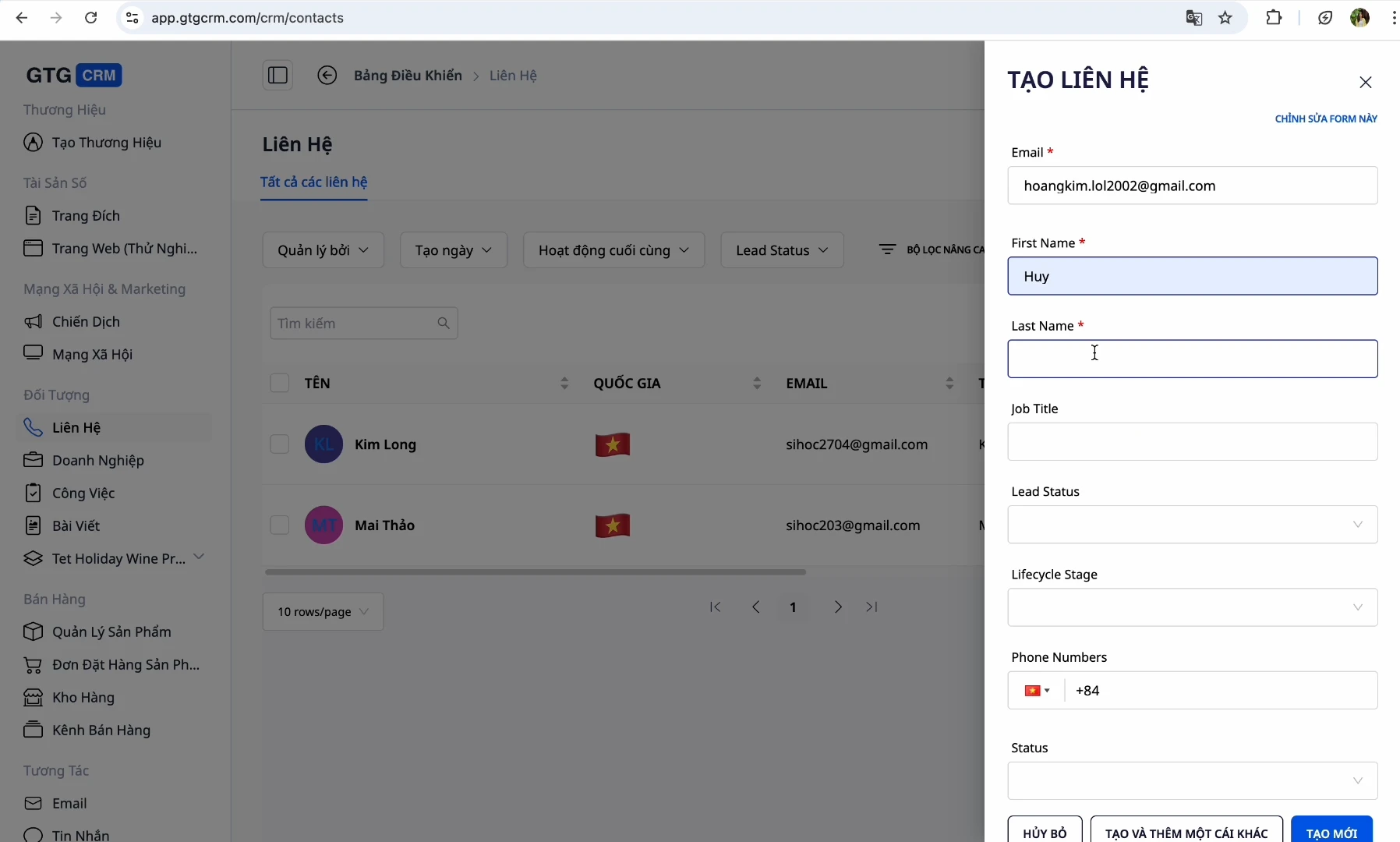The width and height of the screenshot is (1400, 842).
Task: Open the Tạo ngày filter dropdown
Action: pyautogui.click(x=454, y=249)
